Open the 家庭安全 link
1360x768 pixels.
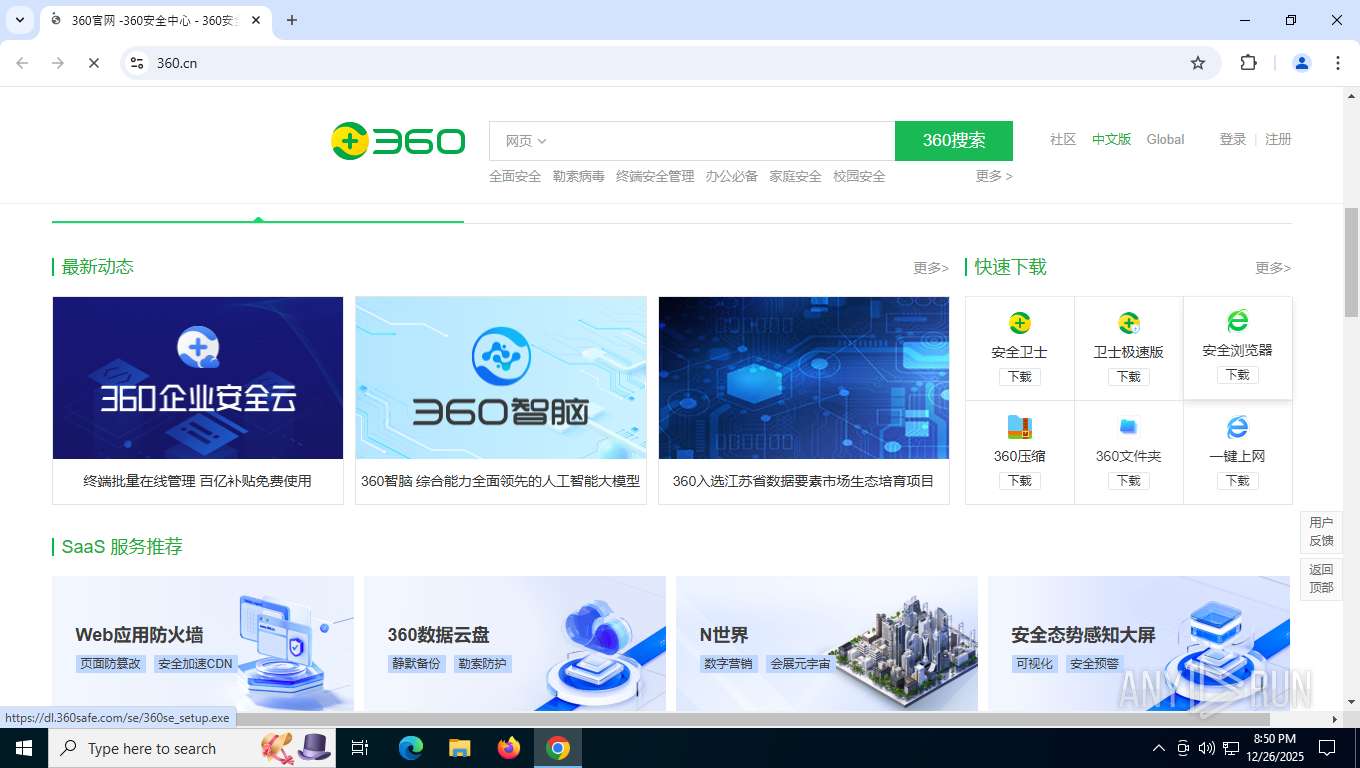[x=795, y=176]
